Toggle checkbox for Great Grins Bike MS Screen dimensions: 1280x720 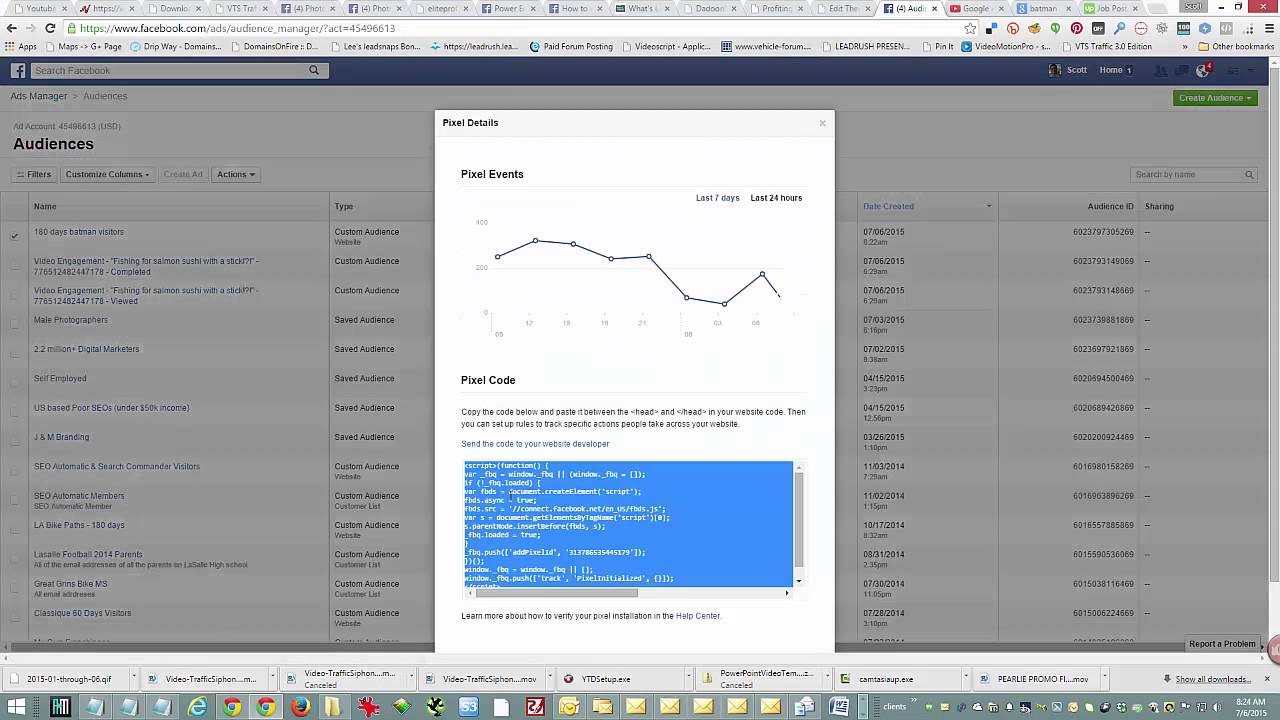click(x=15, y=588)
